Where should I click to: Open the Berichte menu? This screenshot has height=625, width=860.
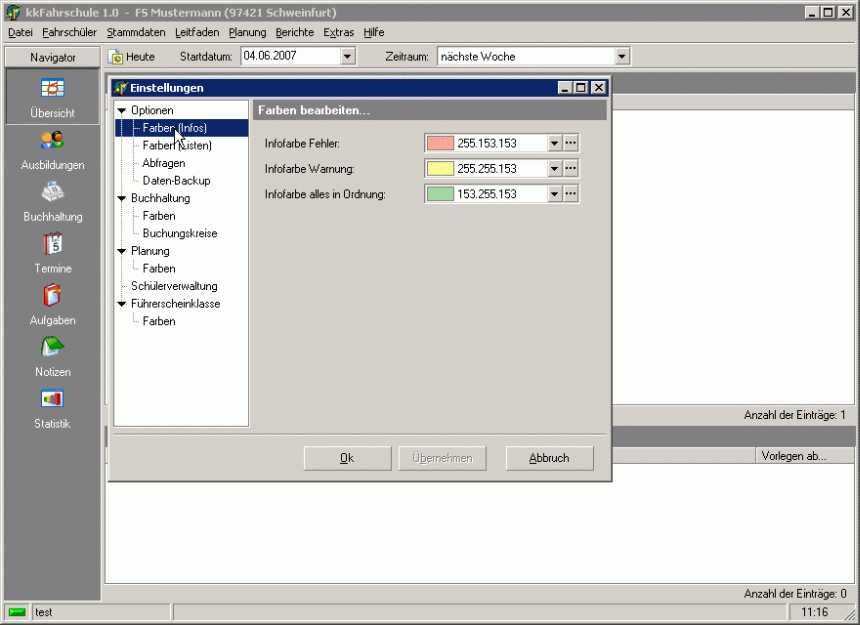click(294, 32)
